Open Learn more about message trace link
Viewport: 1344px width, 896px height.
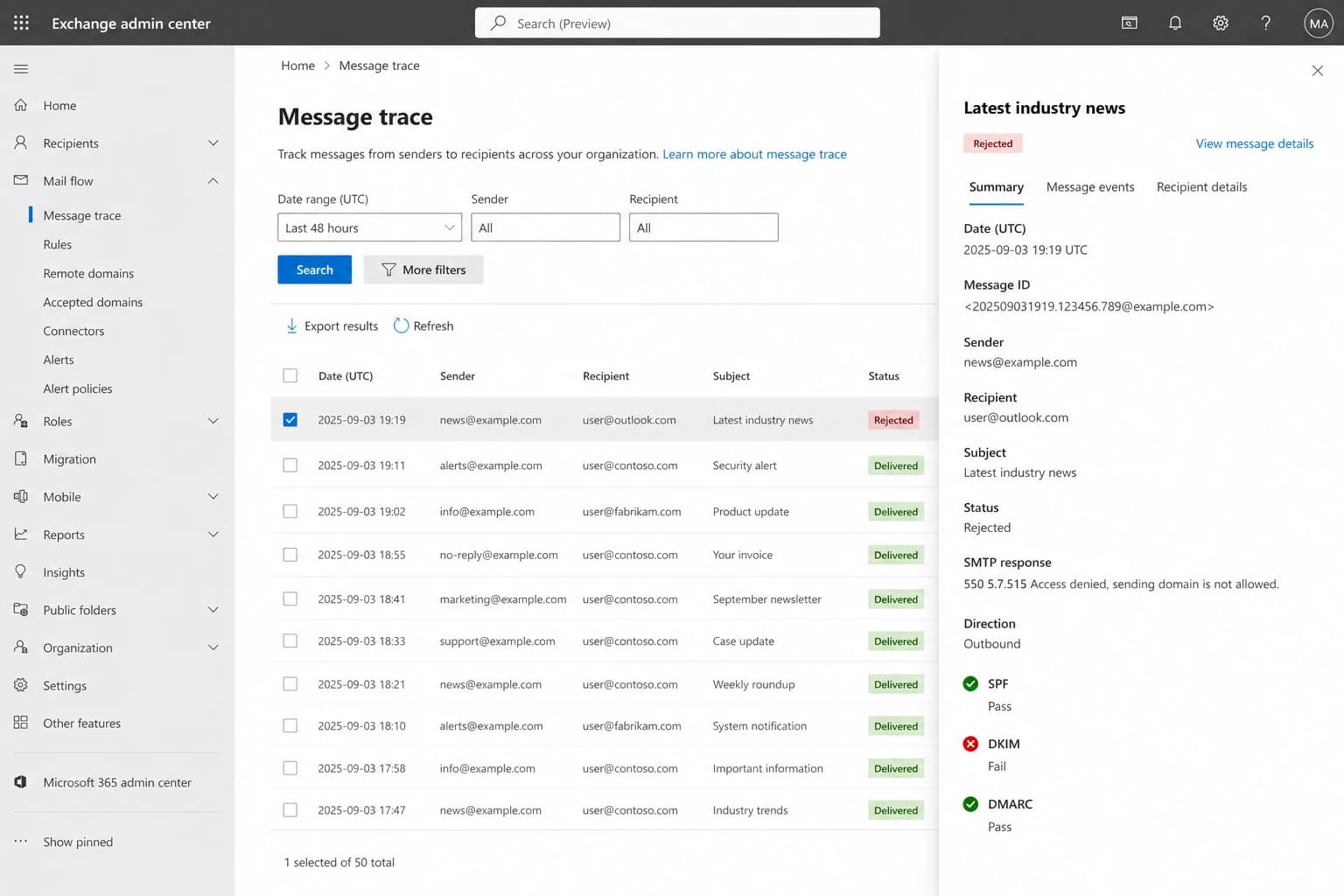click(754, 154)
